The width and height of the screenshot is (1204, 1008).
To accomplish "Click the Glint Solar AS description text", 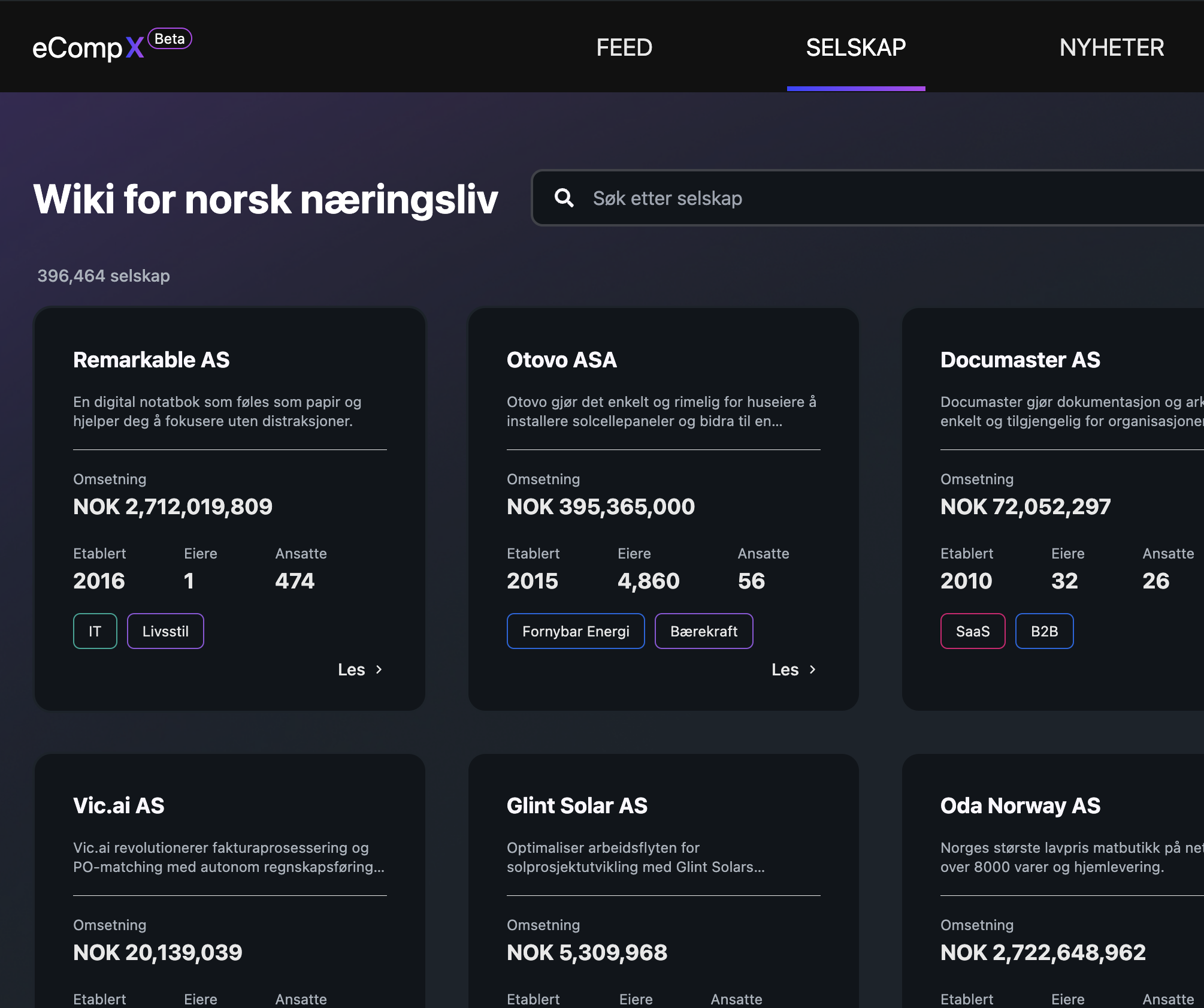I will pyautogui.click(x=636, y=857).
